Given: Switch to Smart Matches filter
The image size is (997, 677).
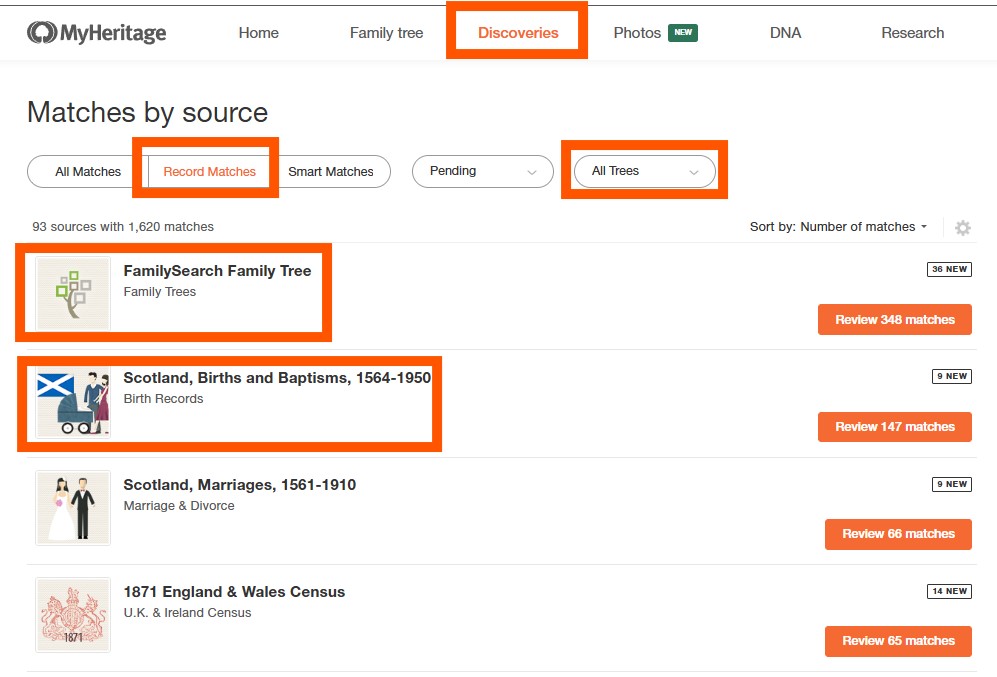Looking at the screenshot, I should point(331,172).
